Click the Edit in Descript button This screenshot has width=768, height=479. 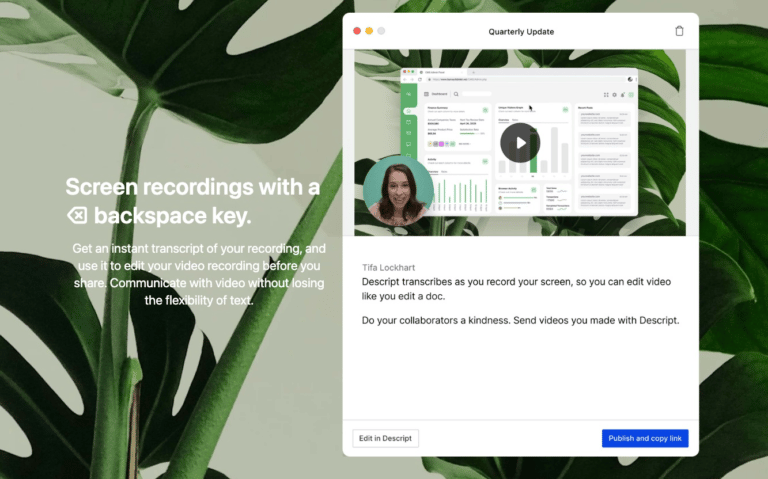(385, 438)
